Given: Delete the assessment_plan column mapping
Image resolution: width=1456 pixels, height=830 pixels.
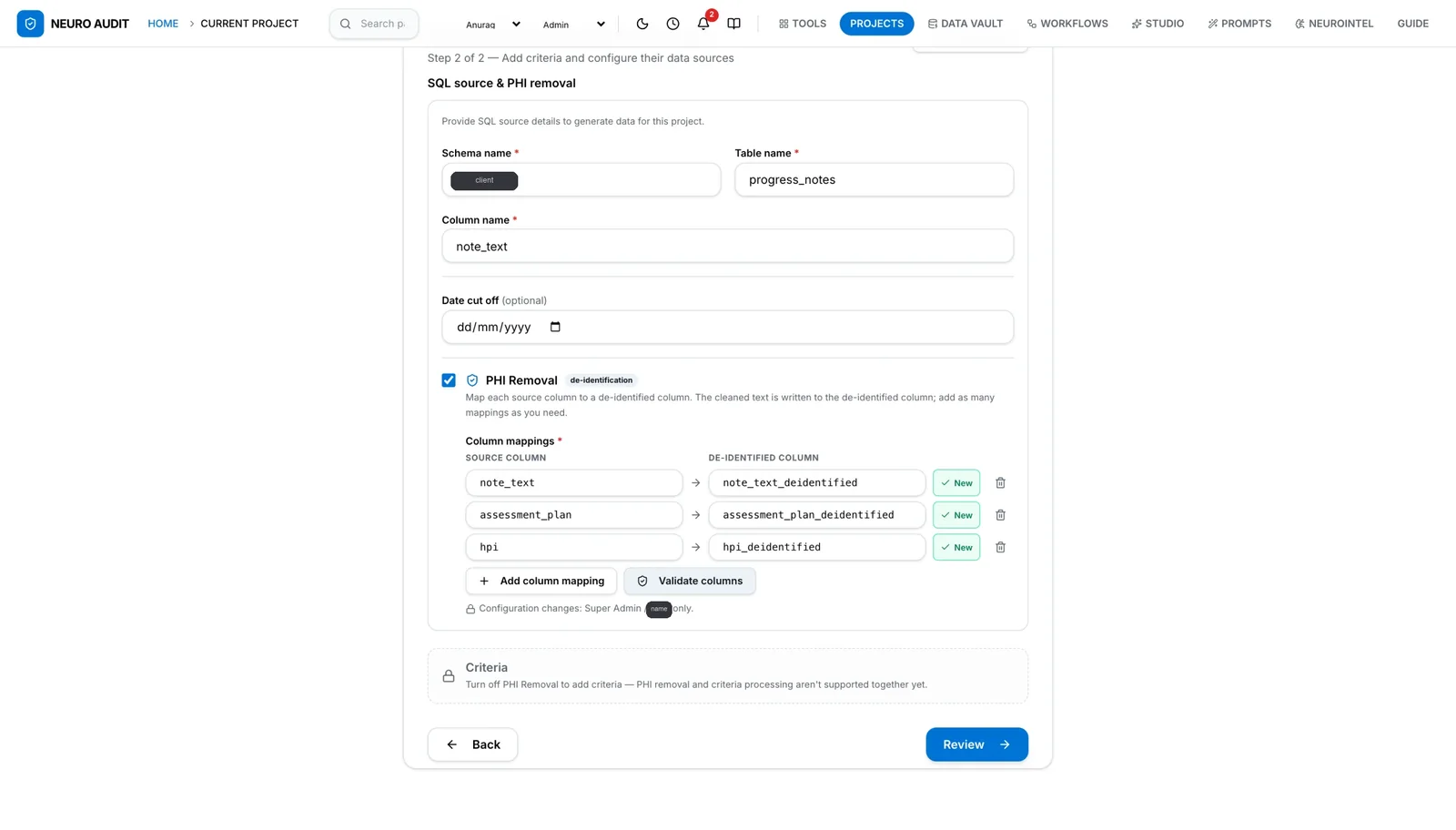Looking at the screenshot, I should [x=1000, y=515].
